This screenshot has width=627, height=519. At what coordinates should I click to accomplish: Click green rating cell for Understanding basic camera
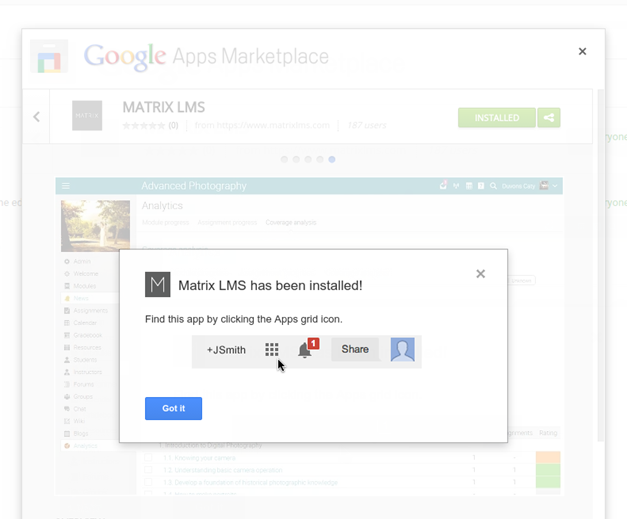click(548, 470)
